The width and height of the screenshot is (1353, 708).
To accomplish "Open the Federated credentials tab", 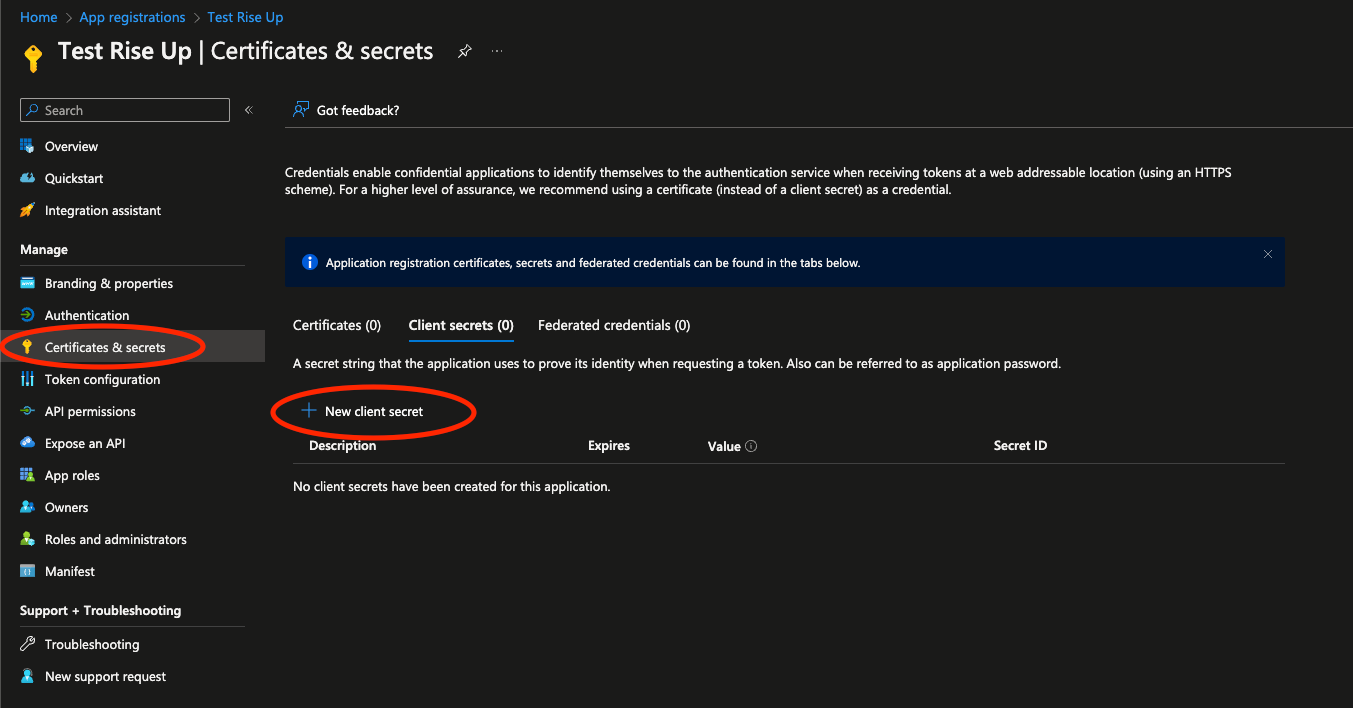I will (x=613, y=325).
